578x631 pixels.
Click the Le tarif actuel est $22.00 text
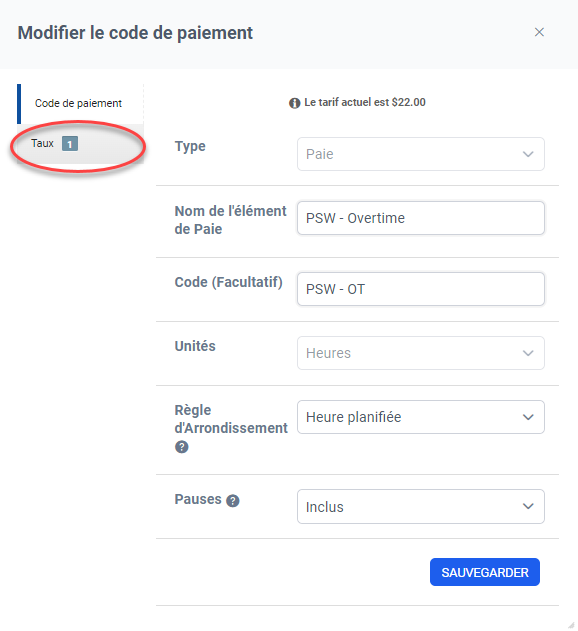365,102
